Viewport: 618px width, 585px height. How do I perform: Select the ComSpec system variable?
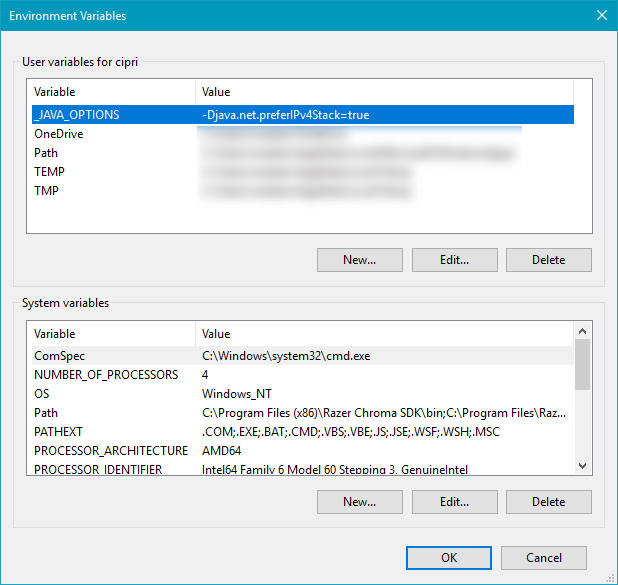[303, 356]
